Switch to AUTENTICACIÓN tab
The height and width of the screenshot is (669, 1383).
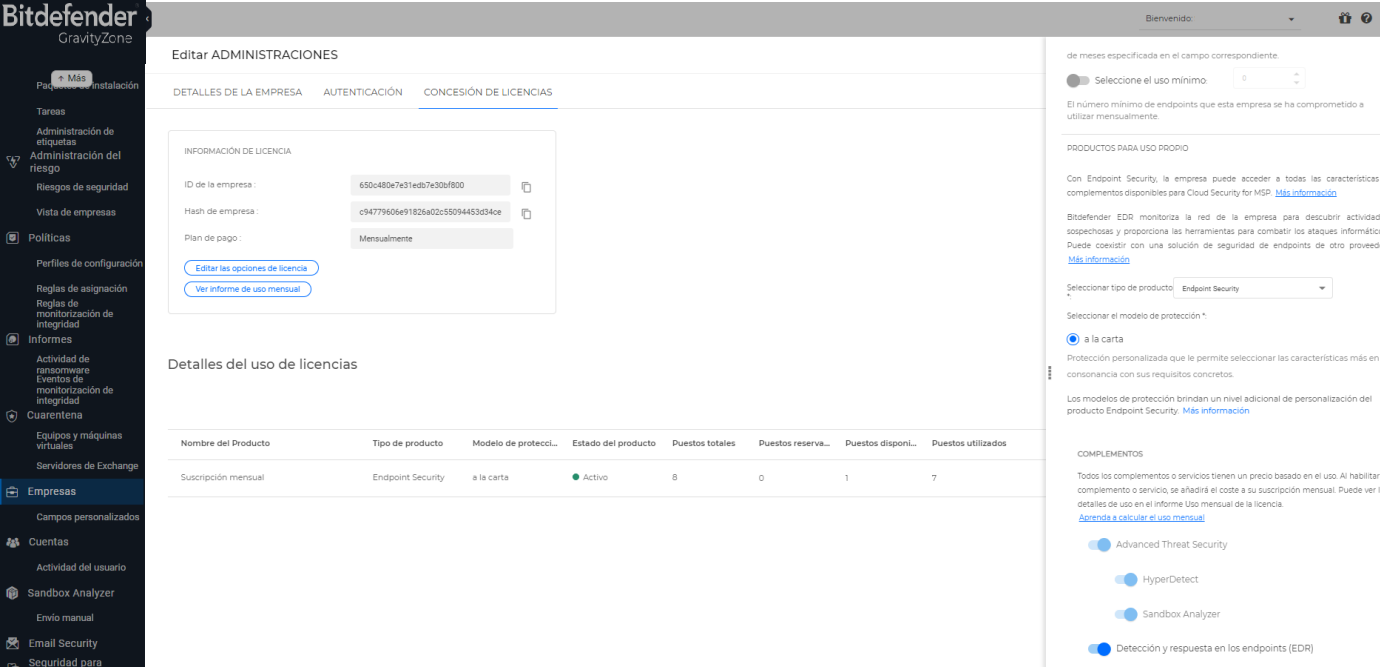pos(363,92)
